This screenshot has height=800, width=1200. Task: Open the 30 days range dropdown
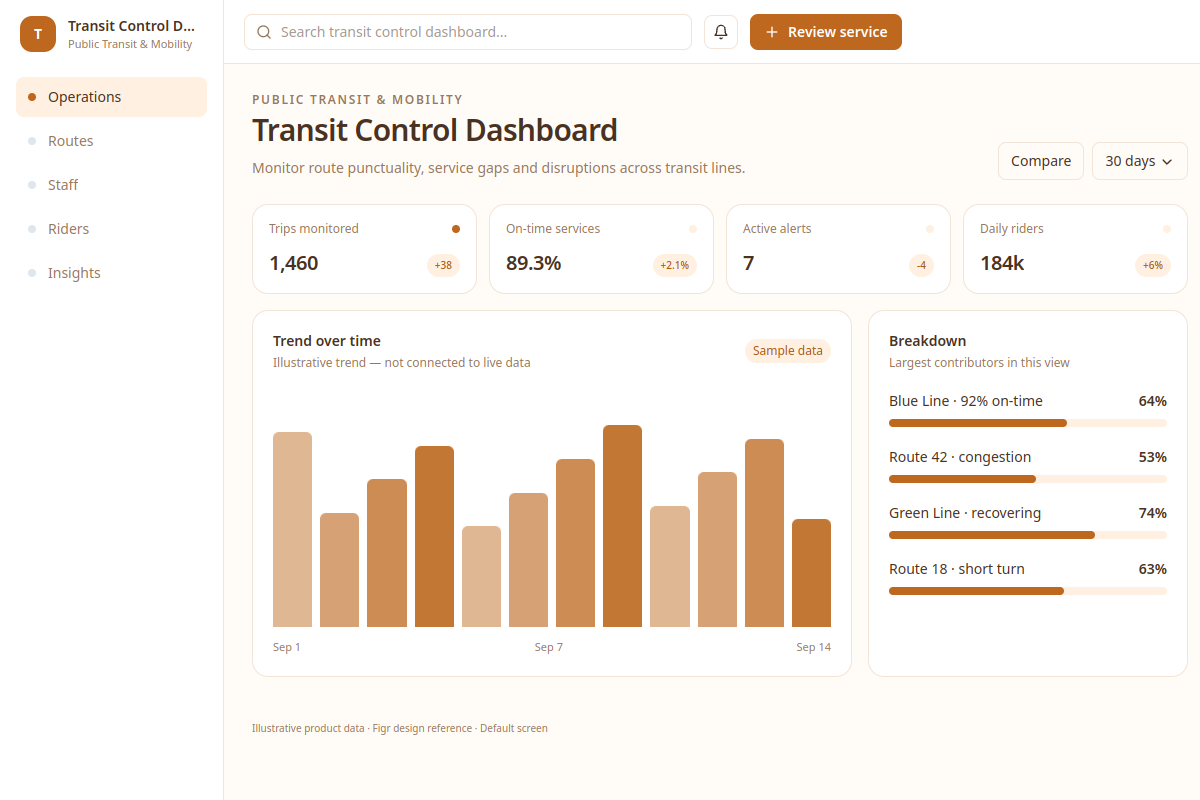(1140, 161)
